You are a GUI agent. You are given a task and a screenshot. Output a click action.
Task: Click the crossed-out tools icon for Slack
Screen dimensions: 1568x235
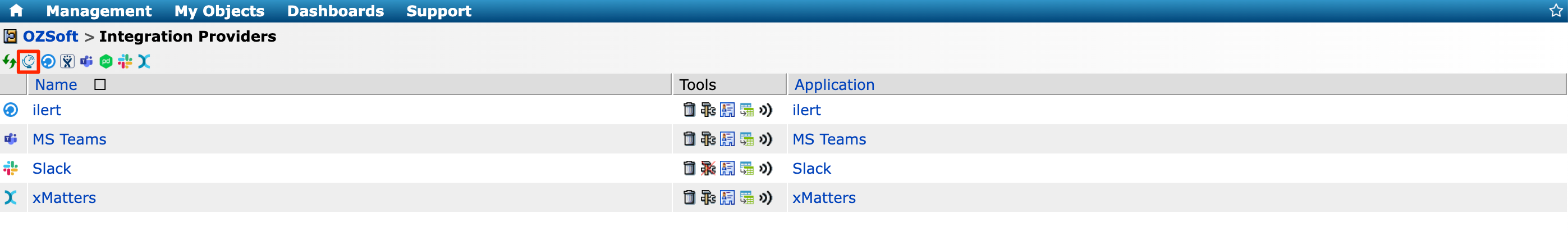(708, 169)
